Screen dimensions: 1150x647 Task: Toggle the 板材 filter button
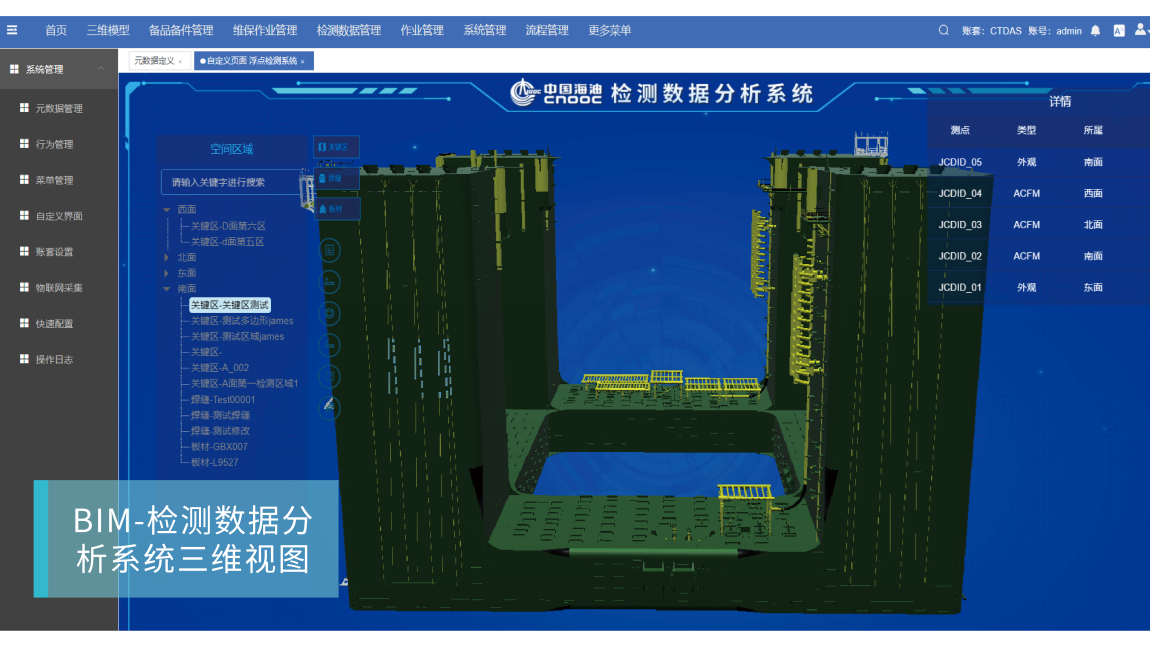coord(336,209)
